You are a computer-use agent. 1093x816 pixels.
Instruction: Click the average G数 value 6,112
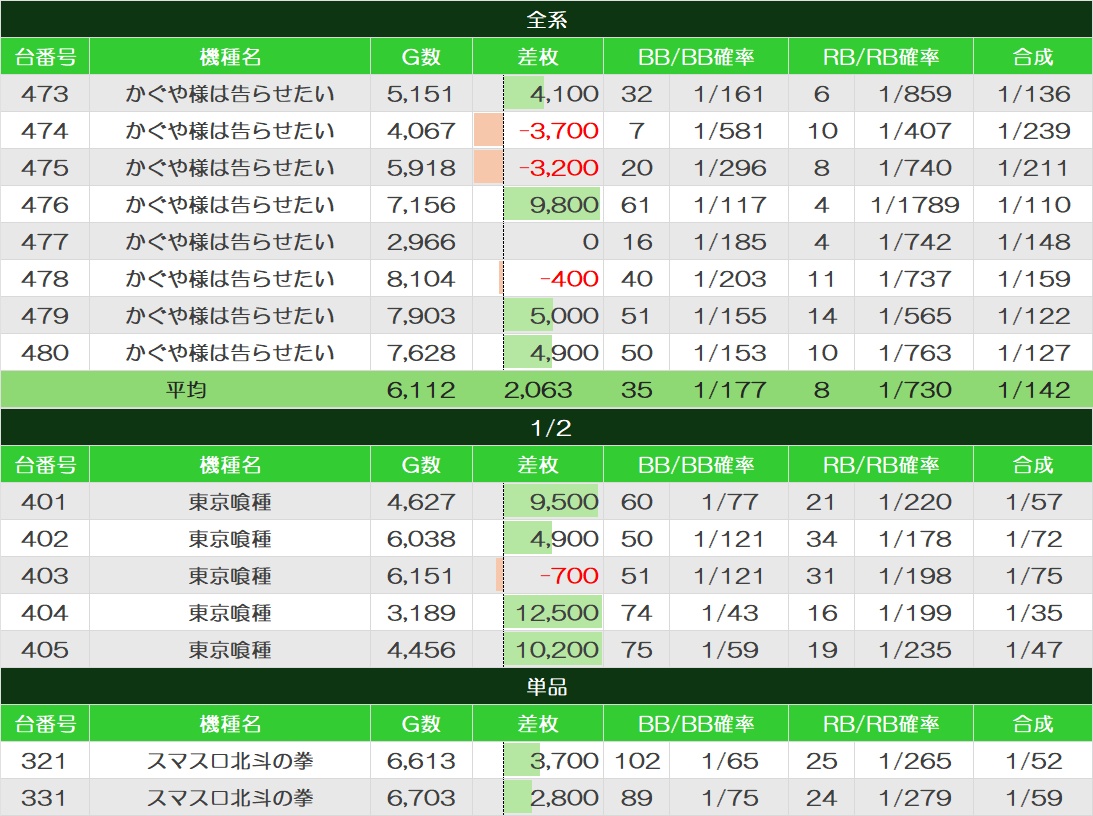[421, 390]
